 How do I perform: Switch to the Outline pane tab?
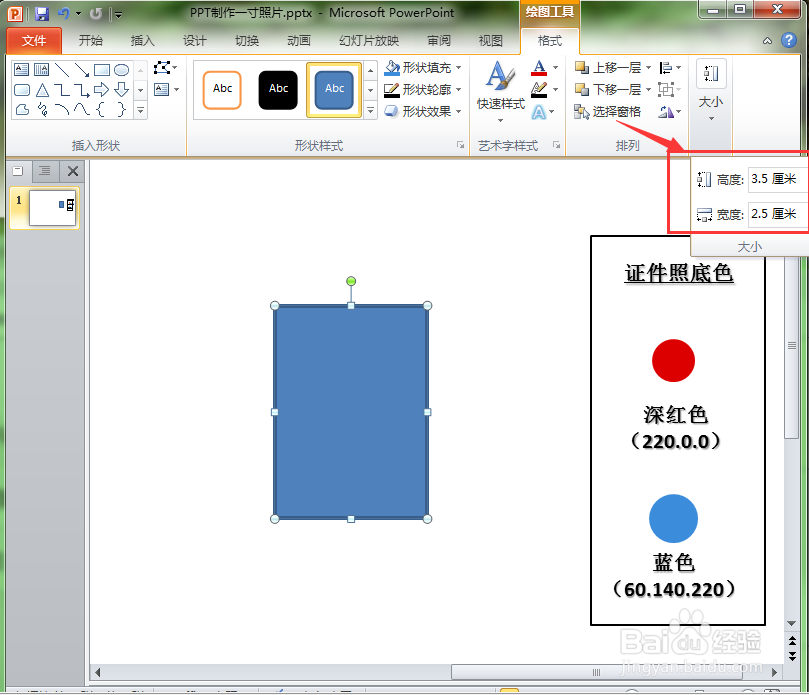coord(45,171)
